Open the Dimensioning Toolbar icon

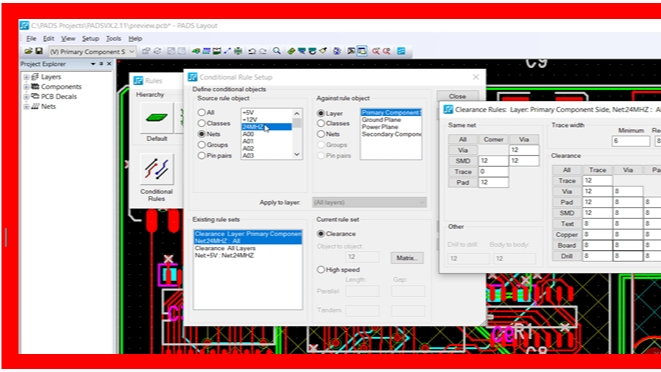coord(217,51)
